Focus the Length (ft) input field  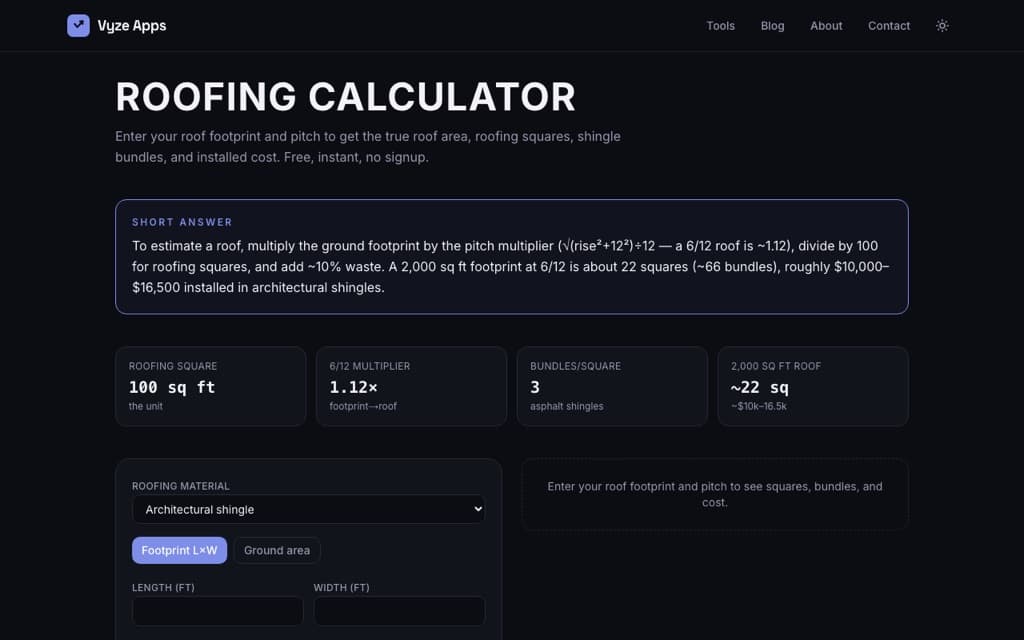[x=217, y=611]
